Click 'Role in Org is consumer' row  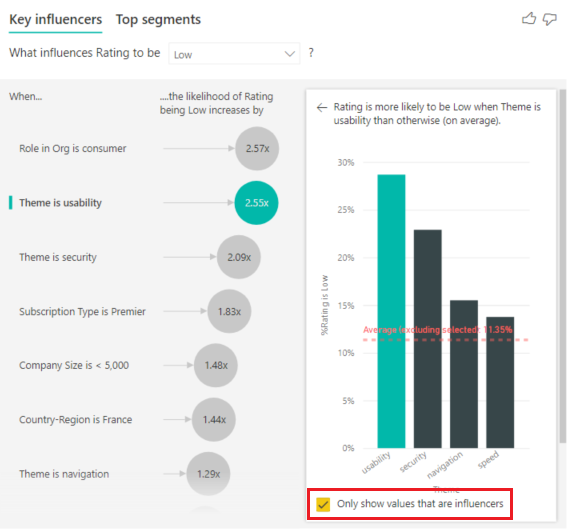73,148
